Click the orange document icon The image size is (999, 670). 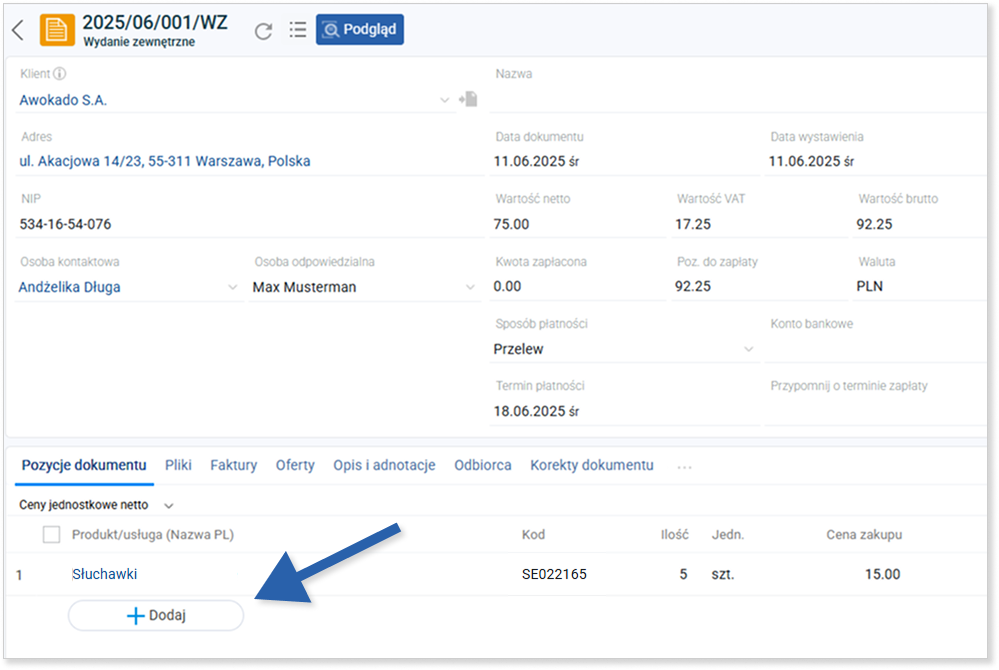[x=57, y=30]
